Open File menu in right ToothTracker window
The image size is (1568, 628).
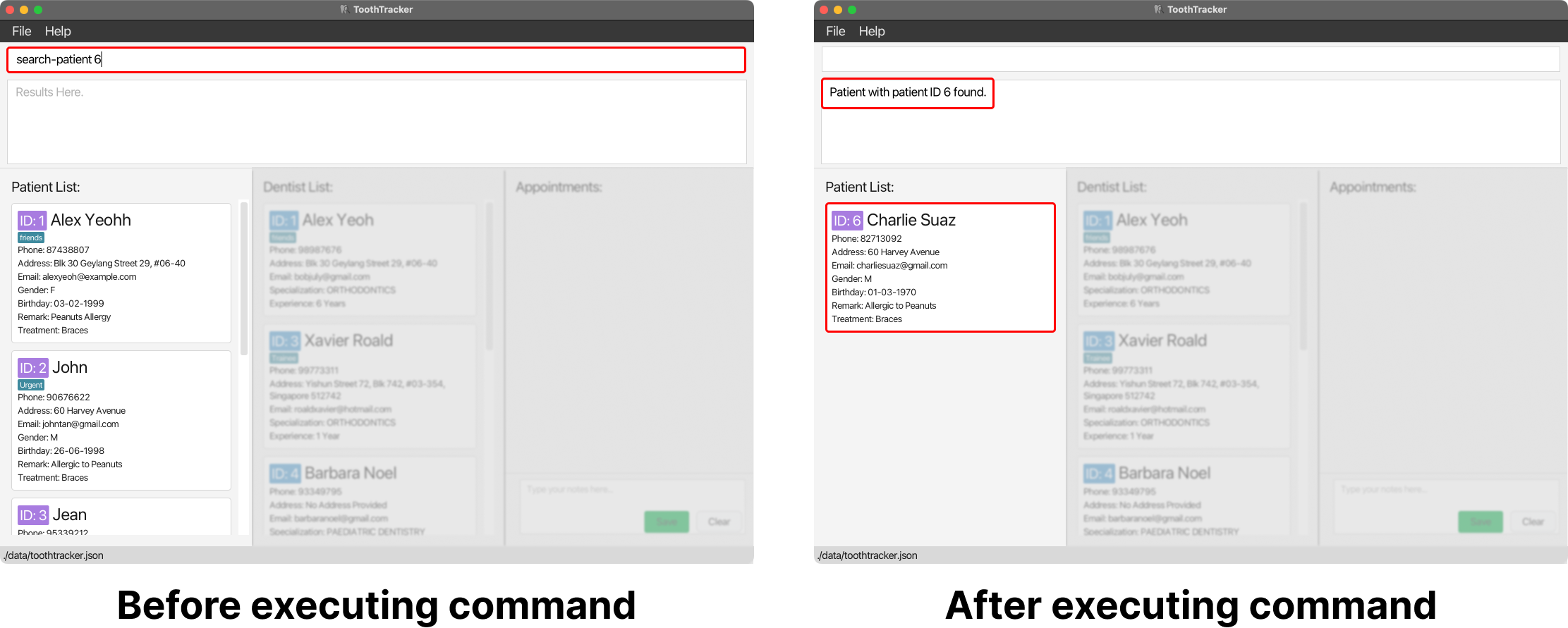pyautogui.click(x=836, y=31)
